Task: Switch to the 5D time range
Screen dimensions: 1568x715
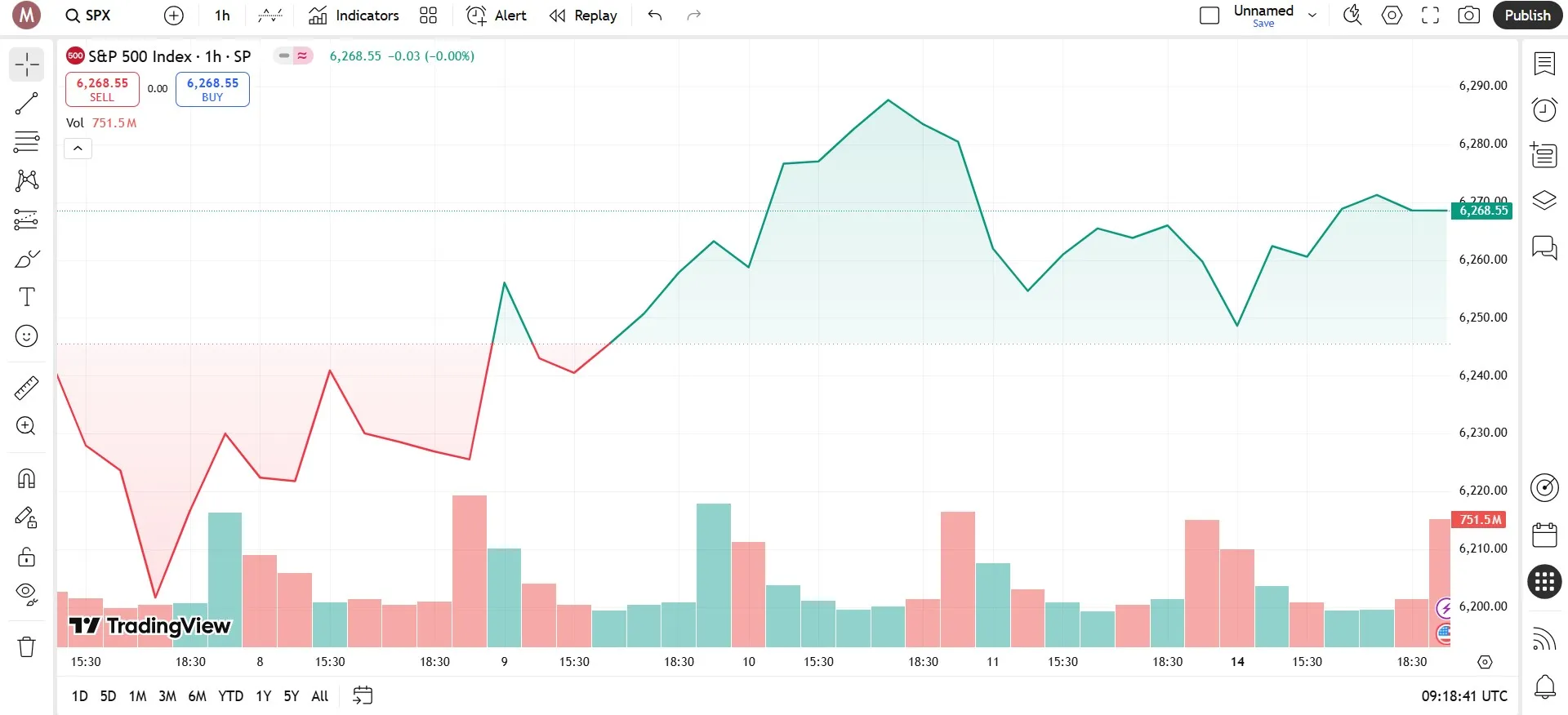Action: tap(108, 696)
